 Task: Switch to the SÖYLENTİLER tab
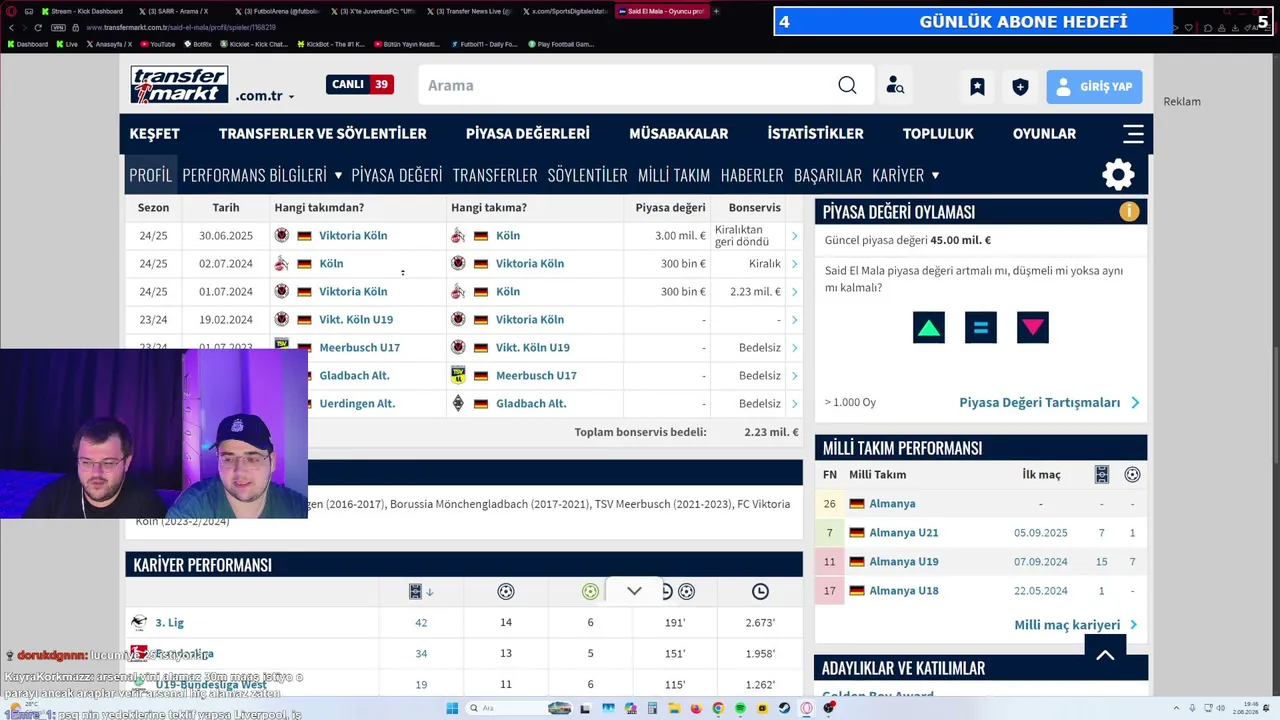tap(587, 175)
